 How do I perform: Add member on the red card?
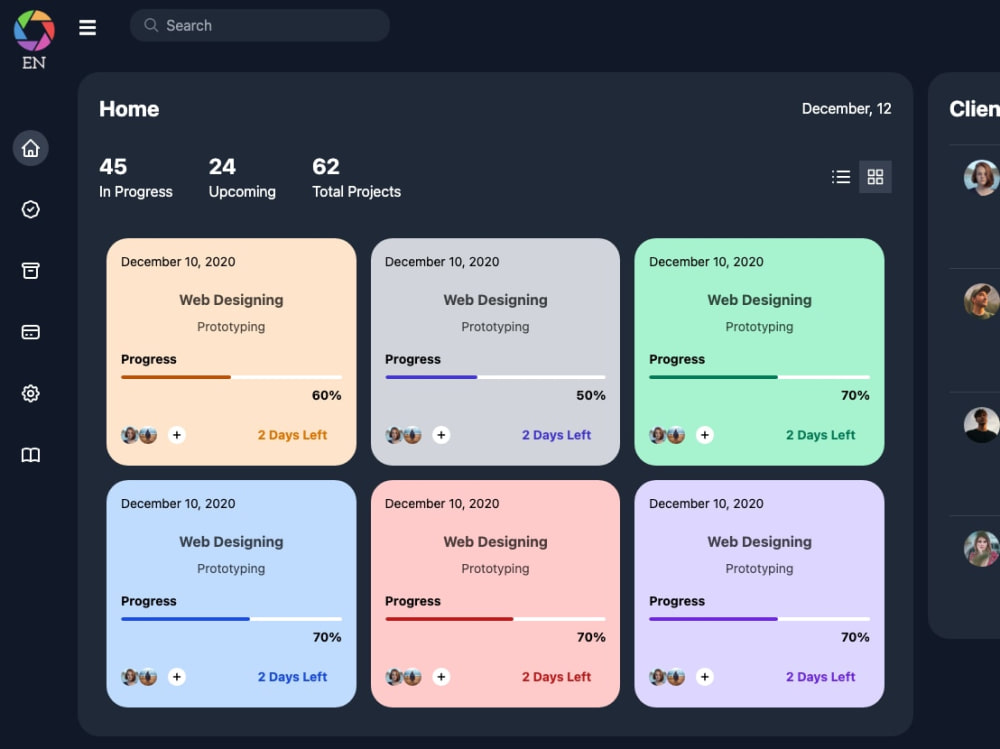pos(441,676)
